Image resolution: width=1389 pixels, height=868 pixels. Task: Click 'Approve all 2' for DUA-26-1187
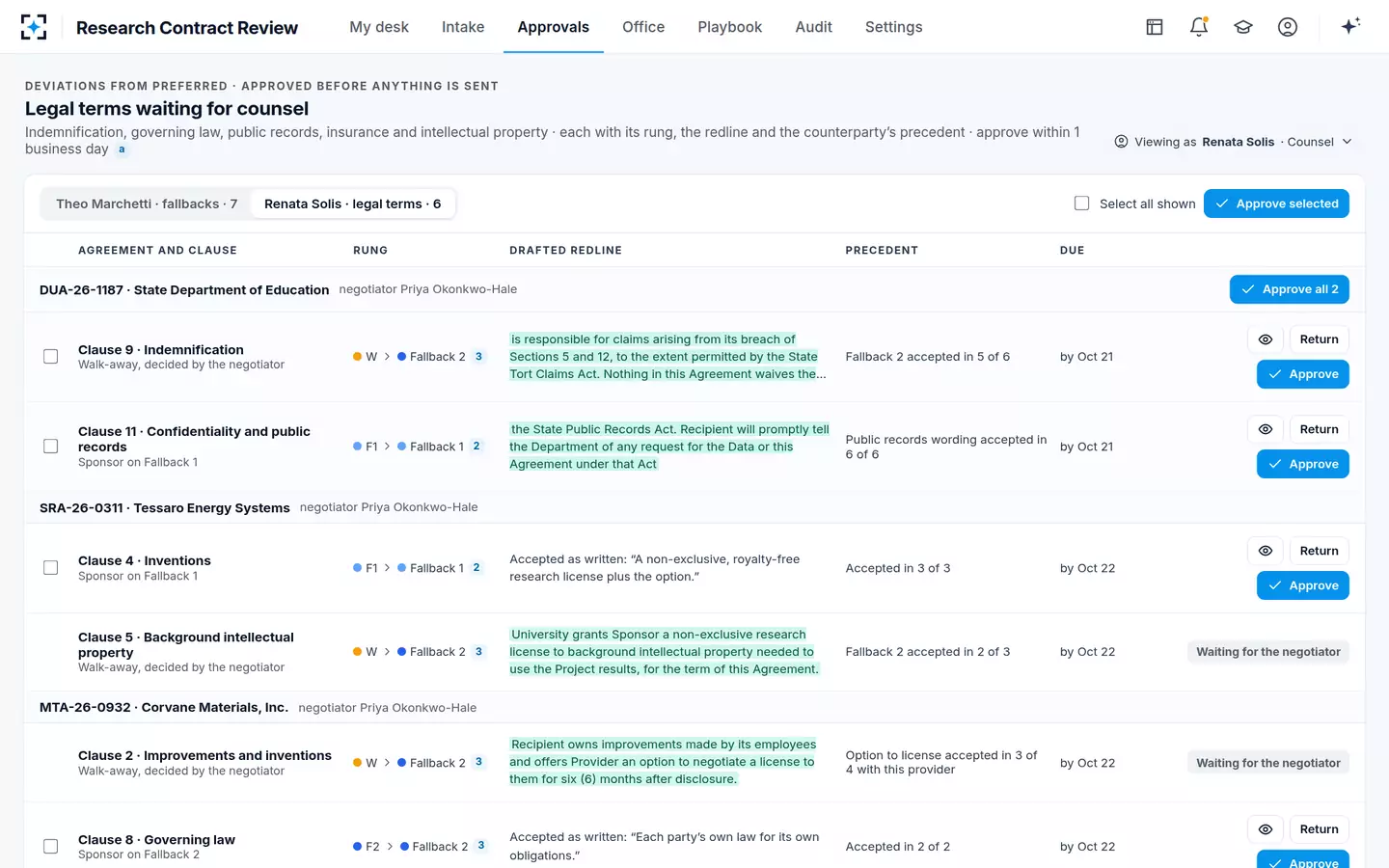pos(1290,289)
